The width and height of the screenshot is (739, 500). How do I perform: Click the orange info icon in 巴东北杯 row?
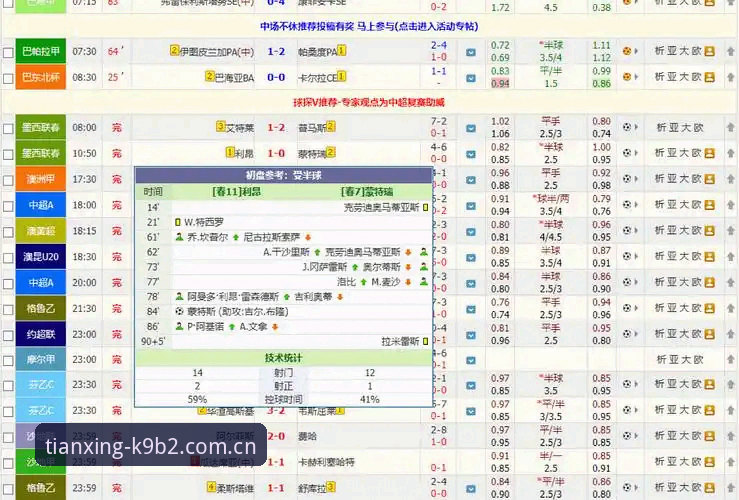click(709, 77)
